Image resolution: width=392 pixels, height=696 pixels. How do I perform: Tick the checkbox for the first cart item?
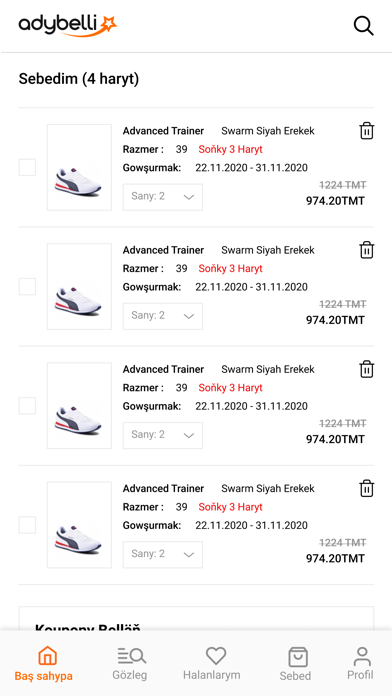pyautogui.click(x=27, y=167)
